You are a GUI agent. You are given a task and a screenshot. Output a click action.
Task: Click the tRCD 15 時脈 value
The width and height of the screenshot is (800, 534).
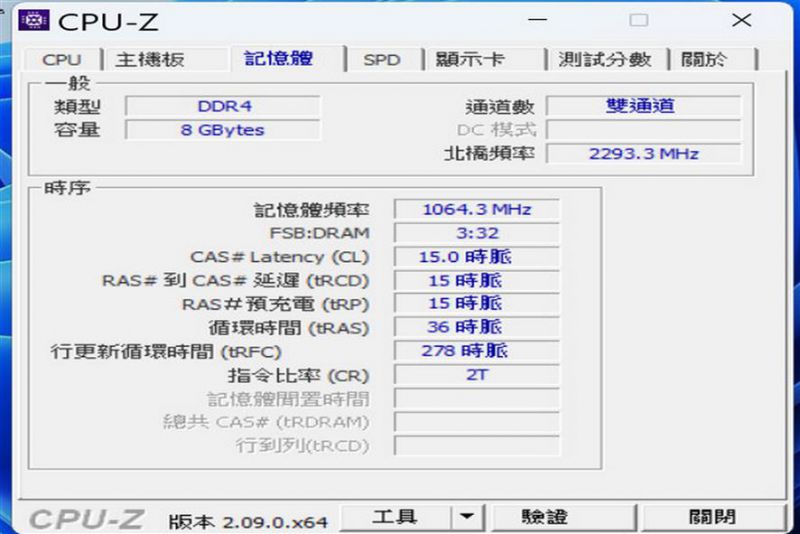[x=477, y=280]
